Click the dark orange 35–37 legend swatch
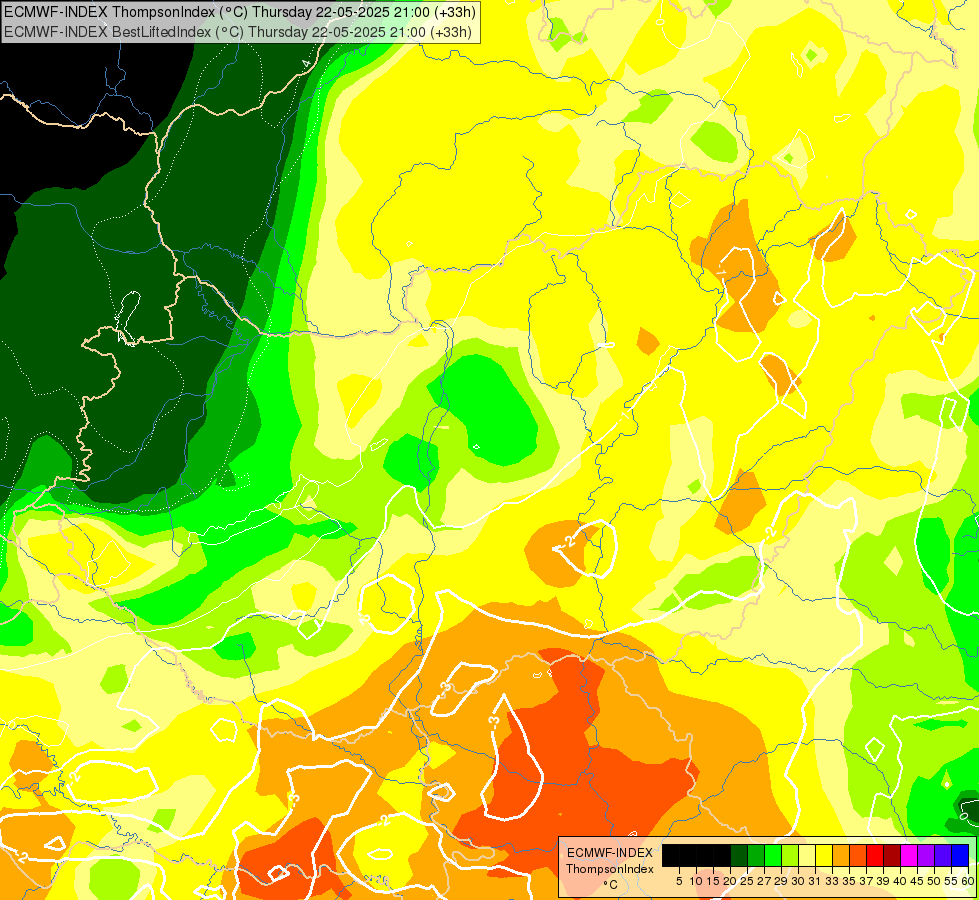The width and height of the screenshot is (979, 900). (x=858, y=856)
